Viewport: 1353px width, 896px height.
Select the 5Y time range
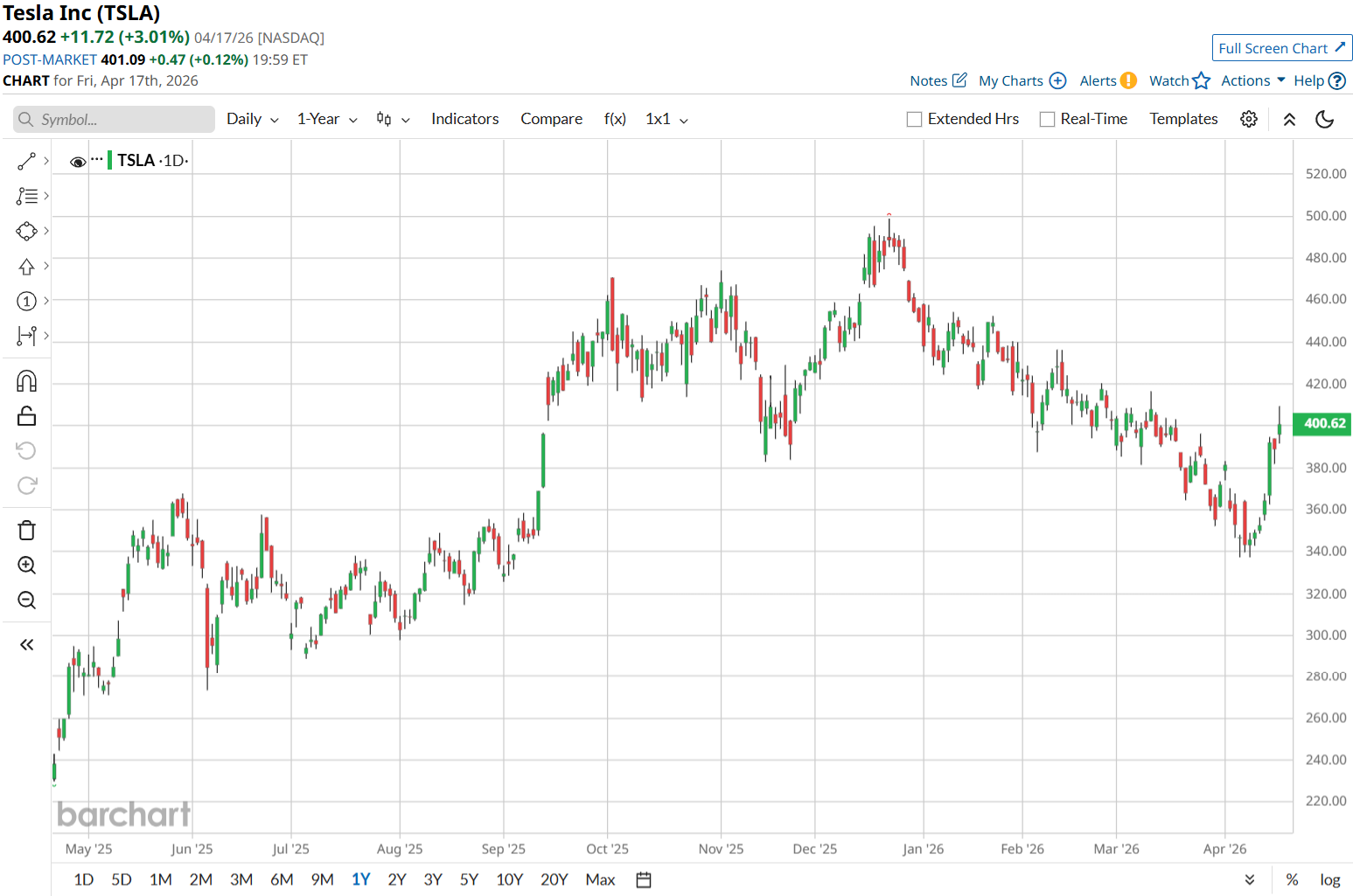click(469, 880)
